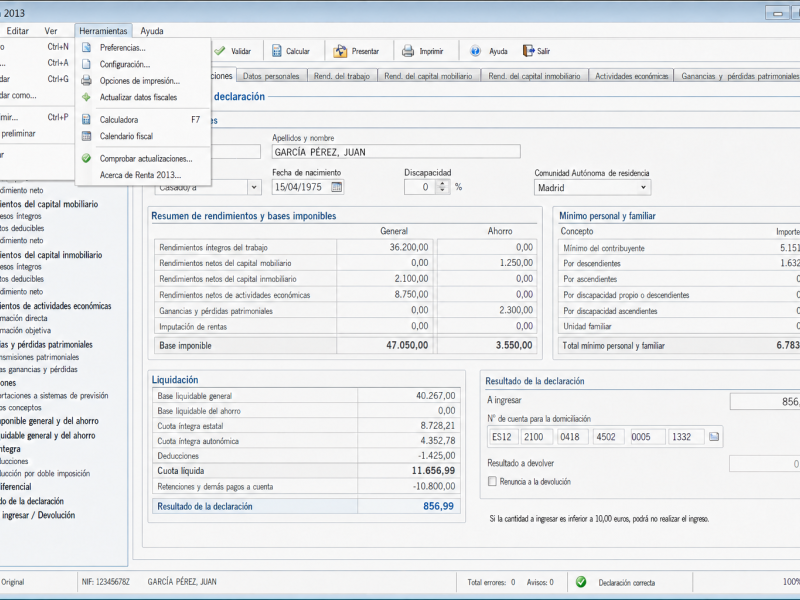Viewport: 800px width, 600px height.
Task: Select 'nsmisiones patrimoniales' tree item
Action: click(x=39, y=357)
